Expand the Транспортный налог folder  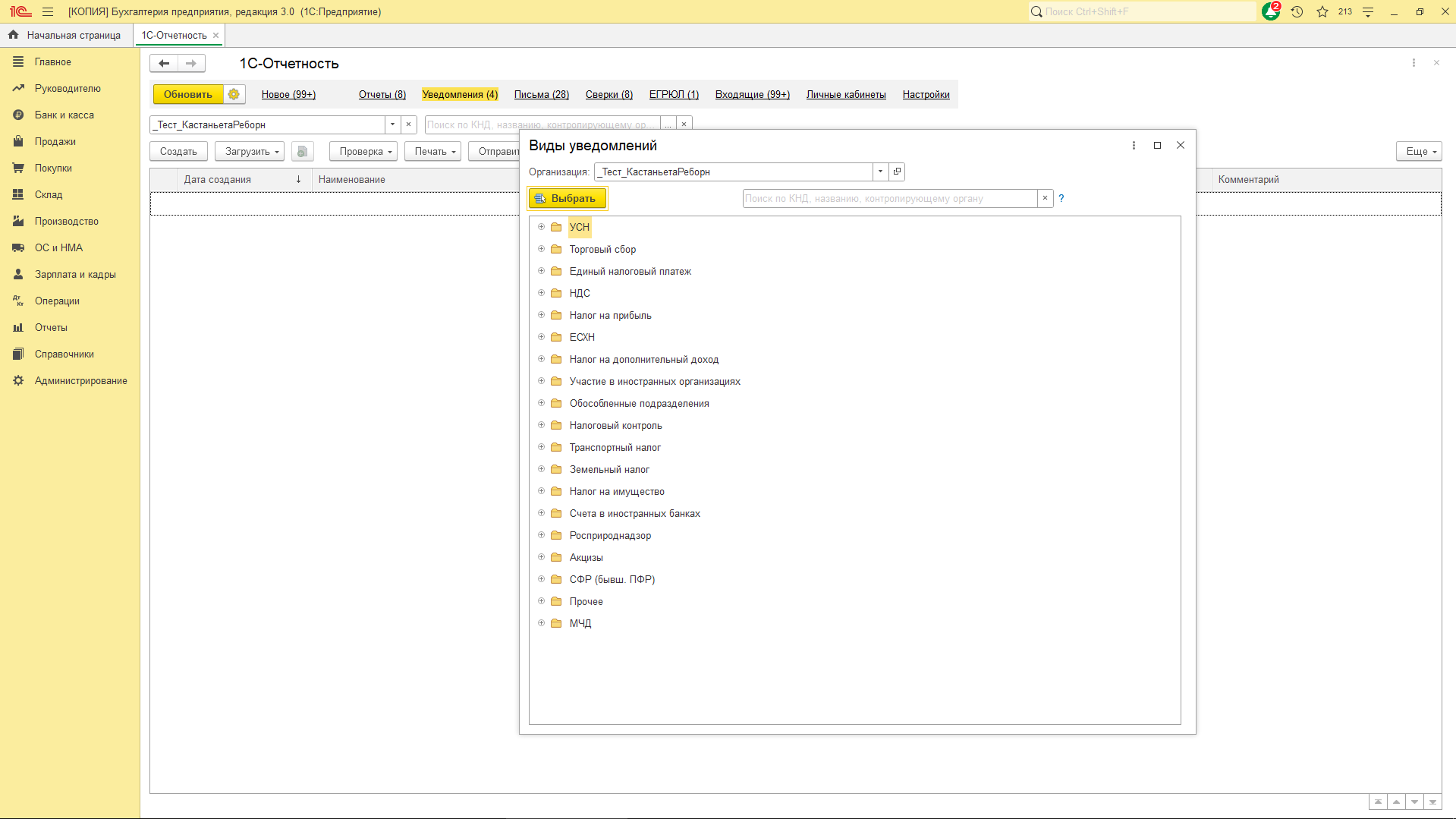point(541,447)
